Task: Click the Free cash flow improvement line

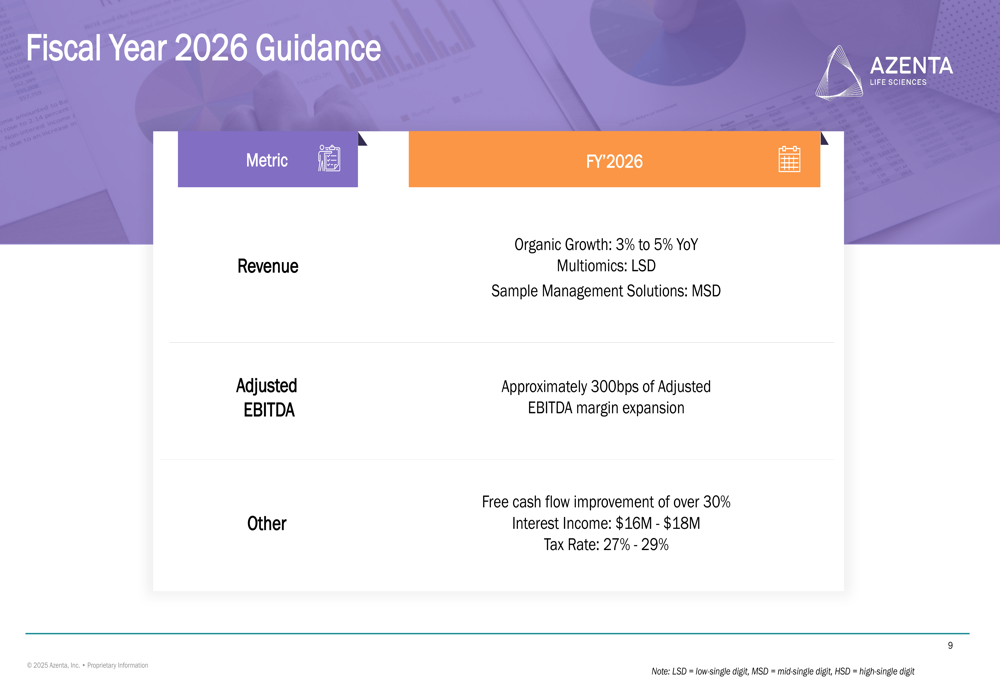Action: click(x=605, y=501)
